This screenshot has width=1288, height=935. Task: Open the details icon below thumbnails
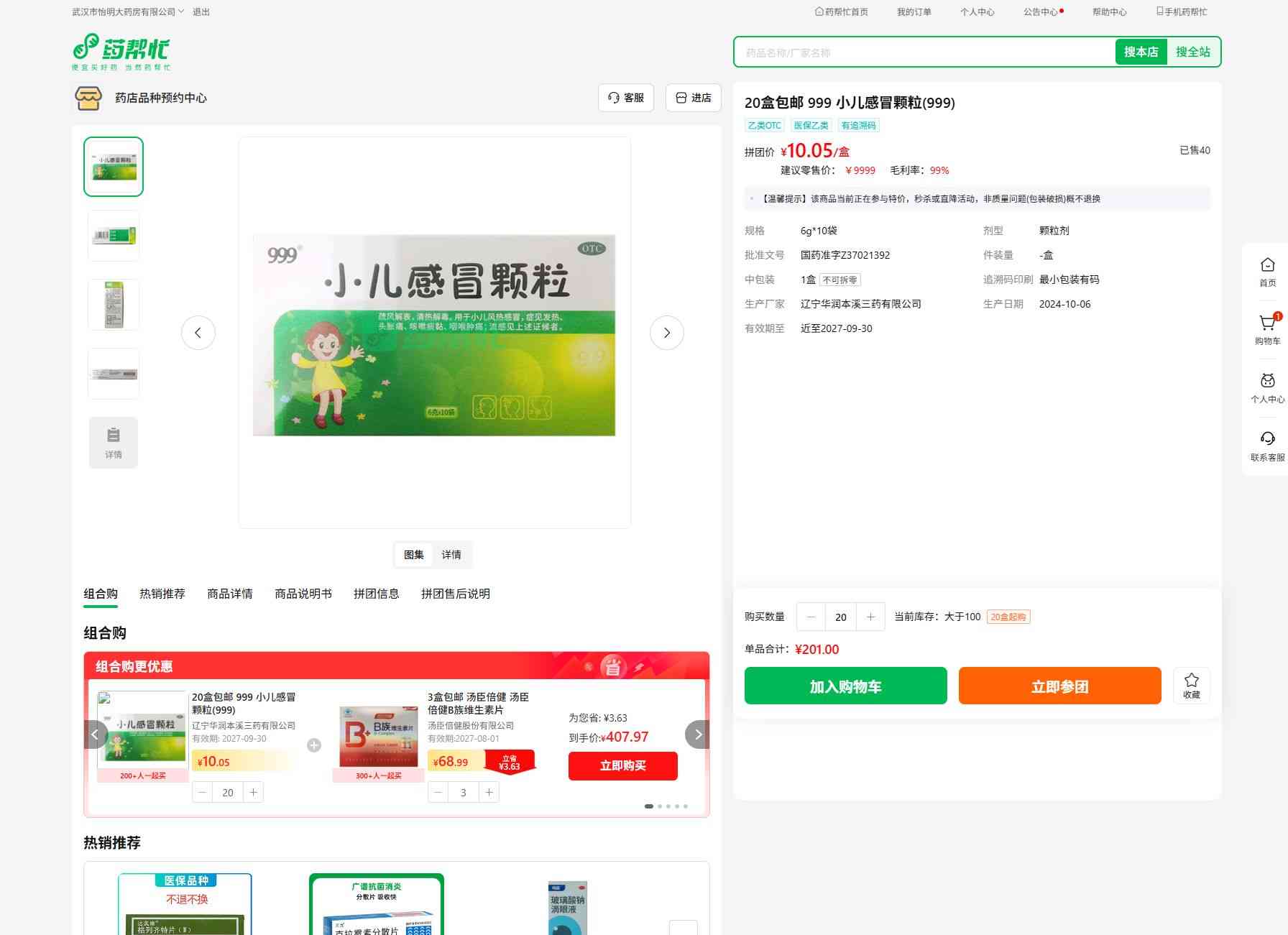click(x=114, y=443)
